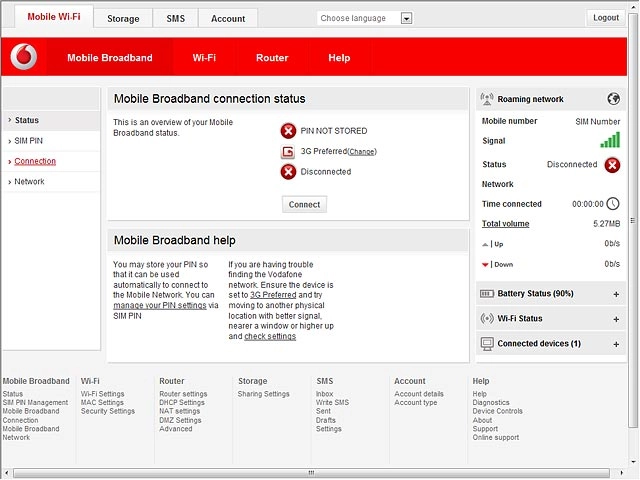The image size is (640, 480).
Task: Select Mobile Broadband in the red menu
Action: 109,58
